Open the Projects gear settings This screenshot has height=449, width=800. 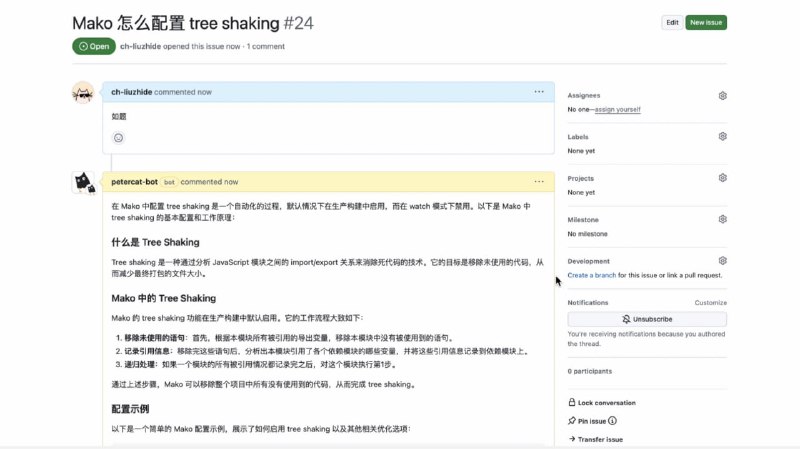(x=722, y=178)
